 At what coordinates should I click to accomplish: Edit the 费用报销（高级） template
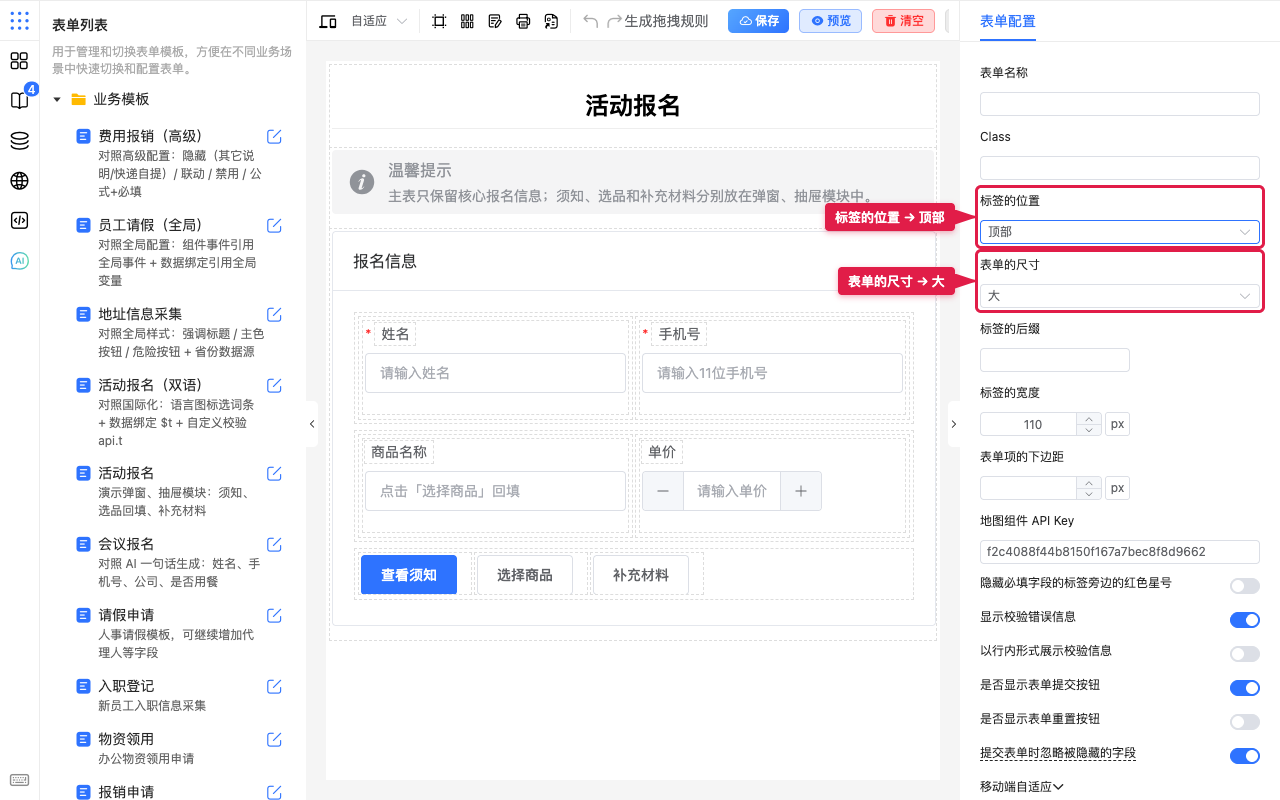(274, 136)
